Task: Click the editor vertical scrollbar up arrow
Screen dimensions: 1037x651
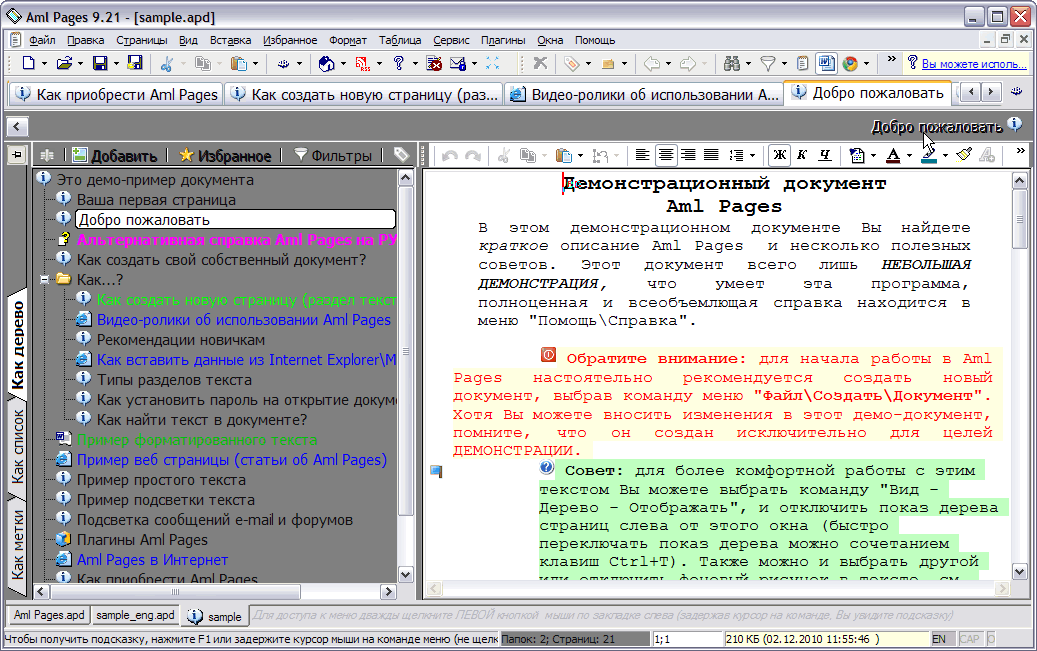Action: (x=1019, y=179)
